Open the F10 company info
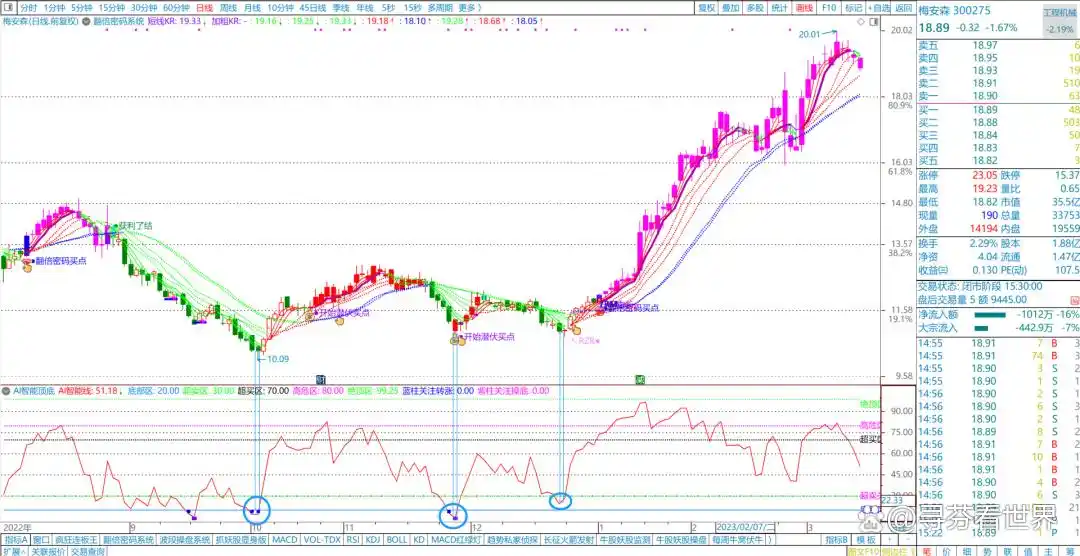The width and height of the screenshot is (1080, 556). pos(829,8)
